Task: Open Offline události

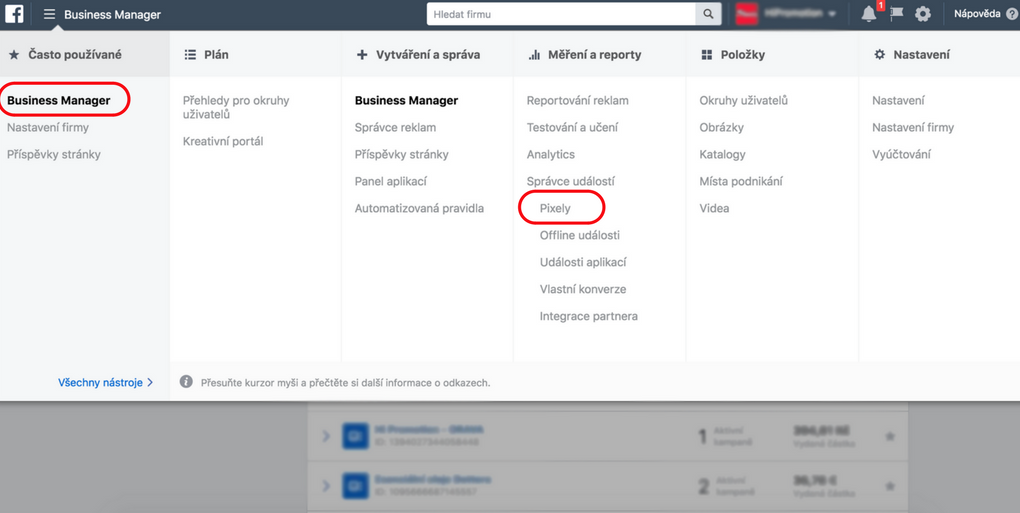Action: coord(580,235)
